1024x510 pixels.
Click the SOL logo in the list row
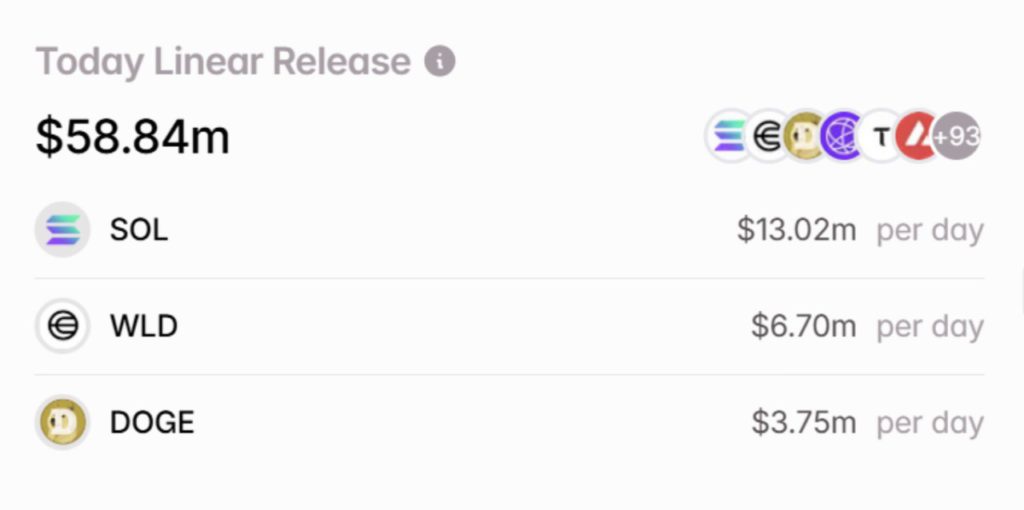coord(62,230)
